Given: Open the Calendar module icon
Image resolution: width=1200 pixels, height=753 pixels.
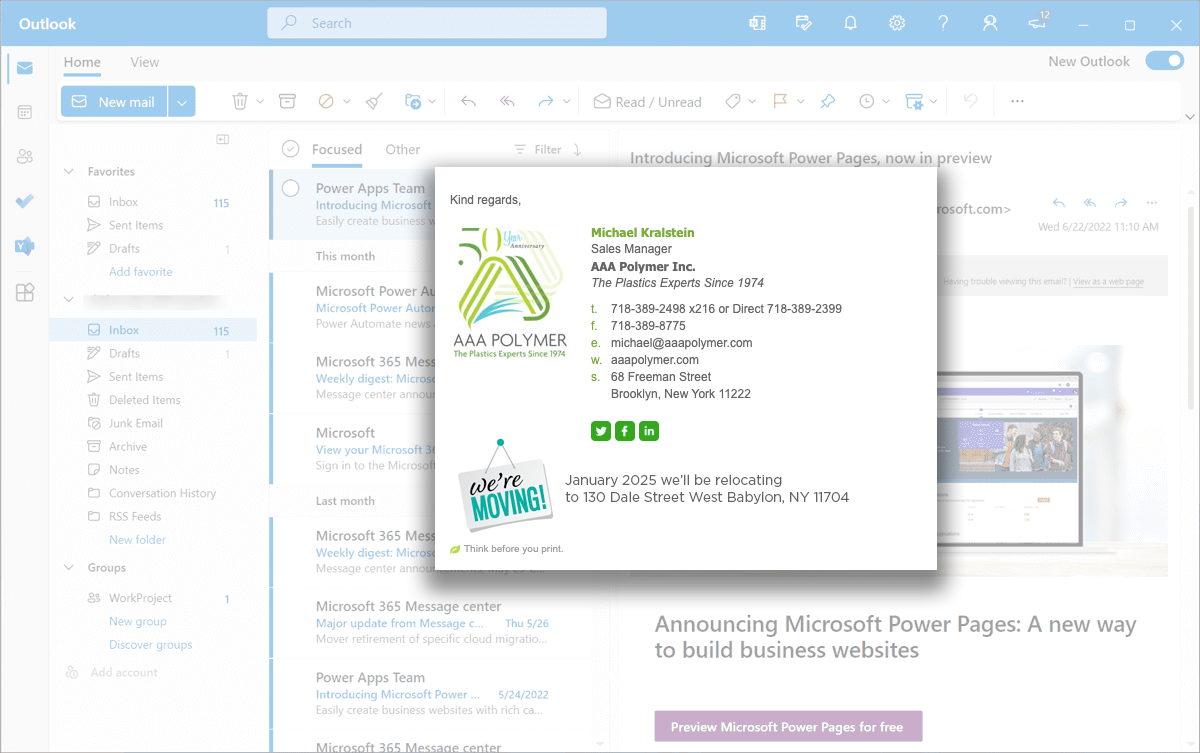Looking at the screenshot, I should [x=24, y=112].
